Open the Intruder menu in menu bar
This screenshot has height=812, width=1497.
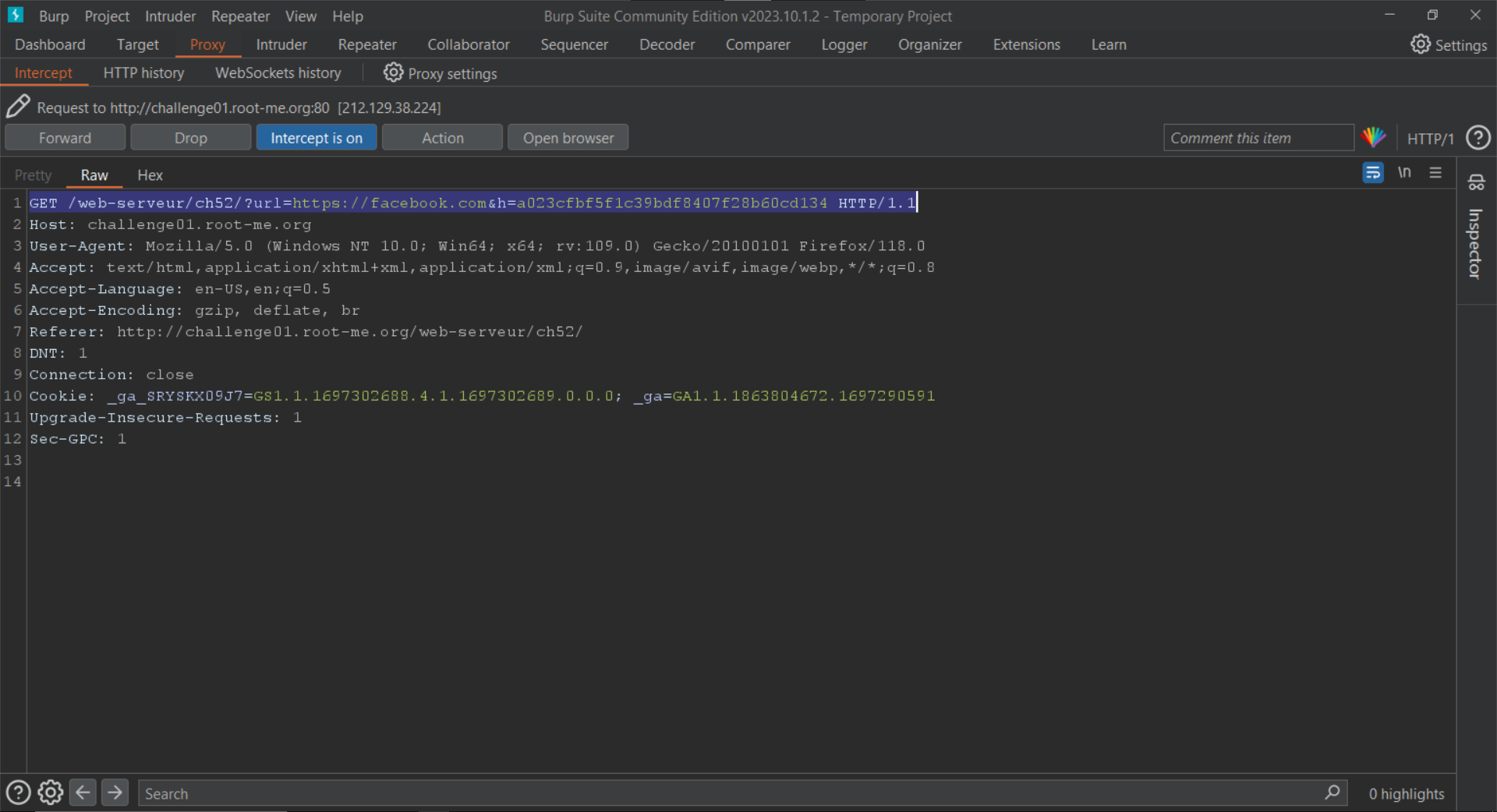pyautogui.click(x=170, y=16)
